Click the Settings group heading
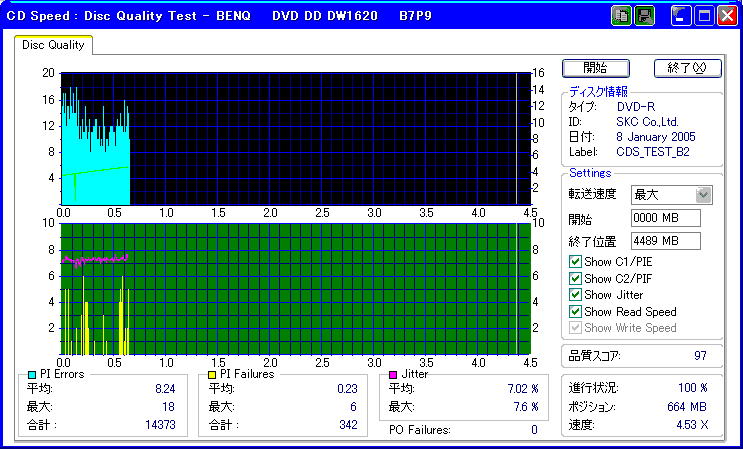Viewport: 743px width, 449px height. [x=590, y=173]
